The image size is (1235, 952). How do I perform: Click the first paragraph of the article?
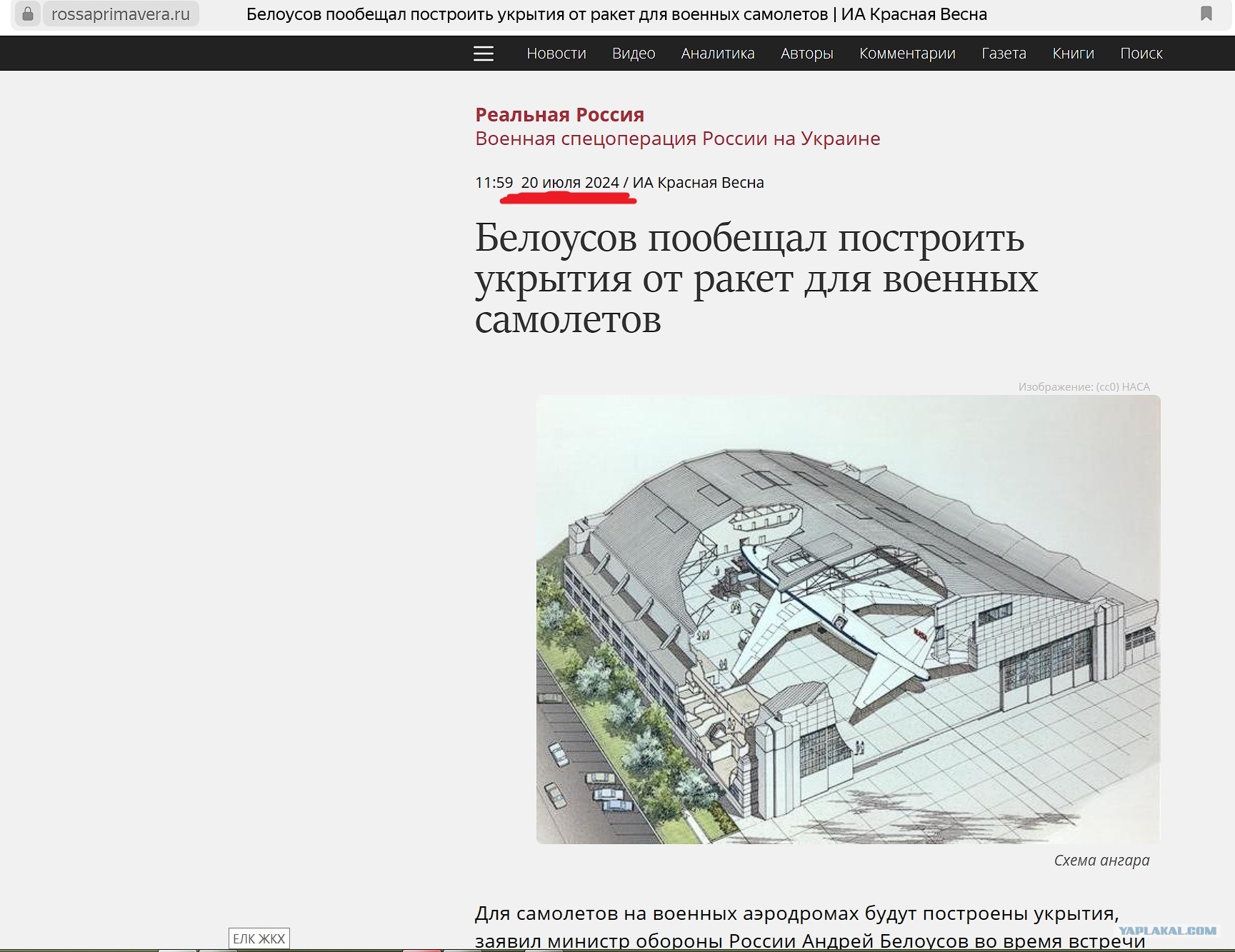point(810,927)
